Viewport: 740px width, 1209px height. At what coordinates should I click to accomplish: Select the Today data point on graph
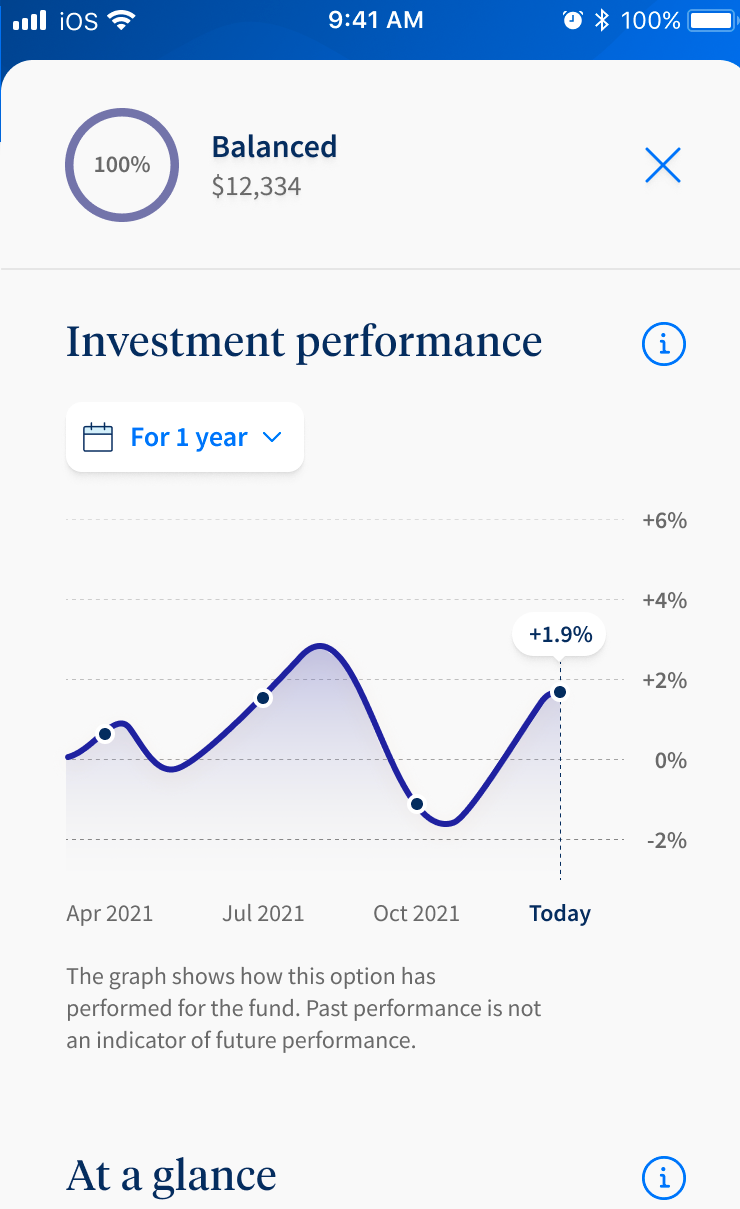[560, 692]
